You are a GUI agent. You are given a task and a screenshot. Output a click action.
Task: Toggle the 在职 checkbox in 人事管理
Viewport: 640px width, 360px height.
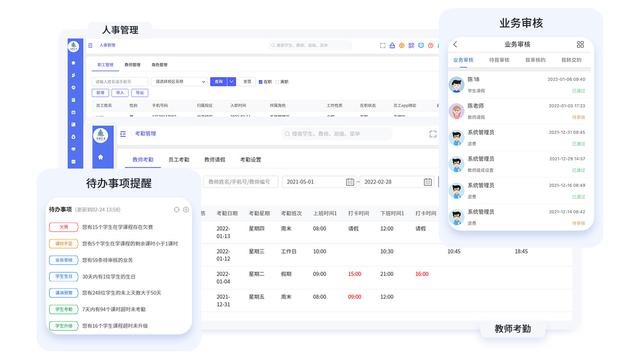[x=260, y=82]
